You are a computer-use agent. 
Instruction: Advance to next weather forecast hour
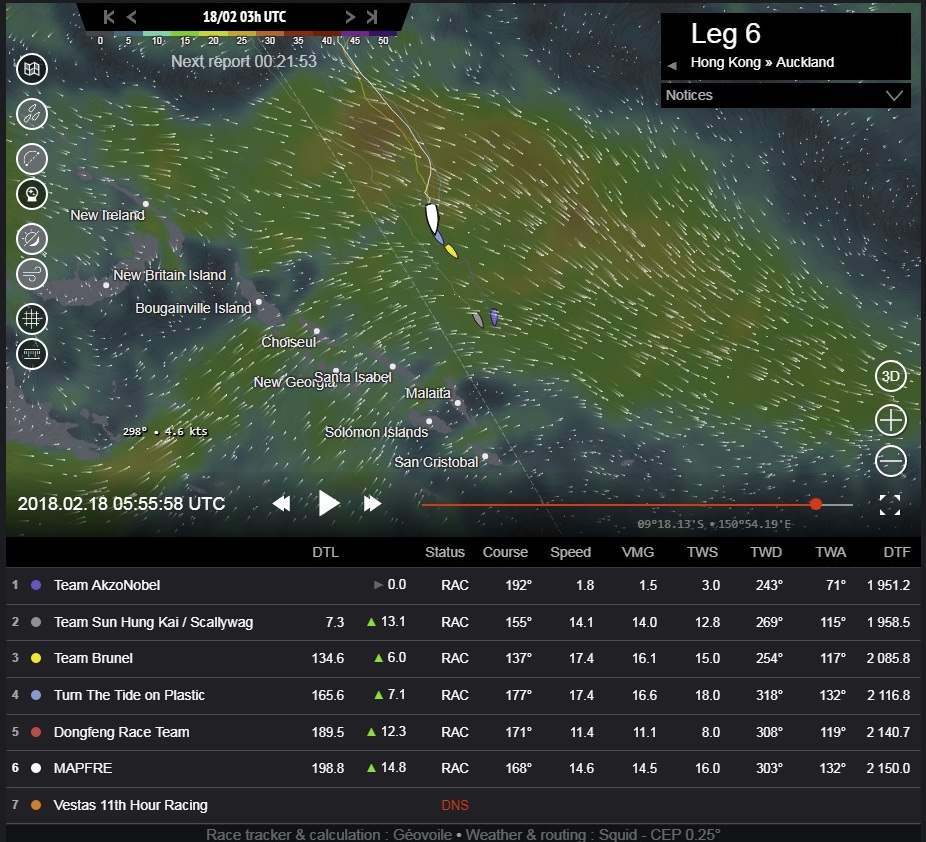point(350,17)
